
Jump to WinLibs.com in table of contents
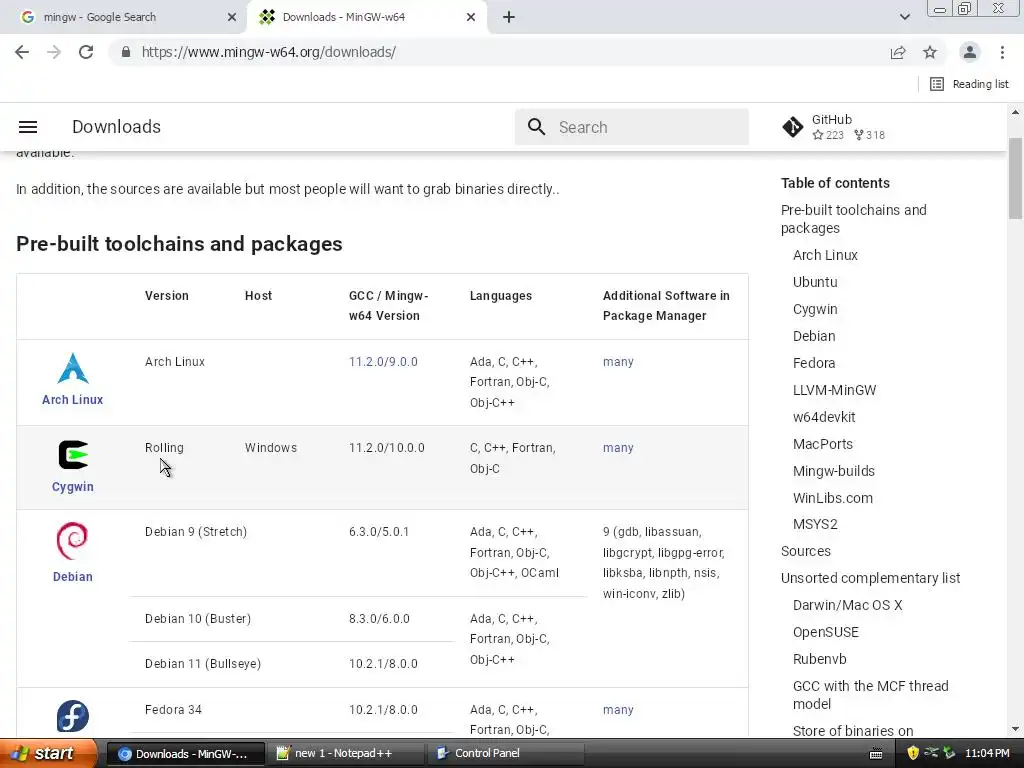point(833,498)
